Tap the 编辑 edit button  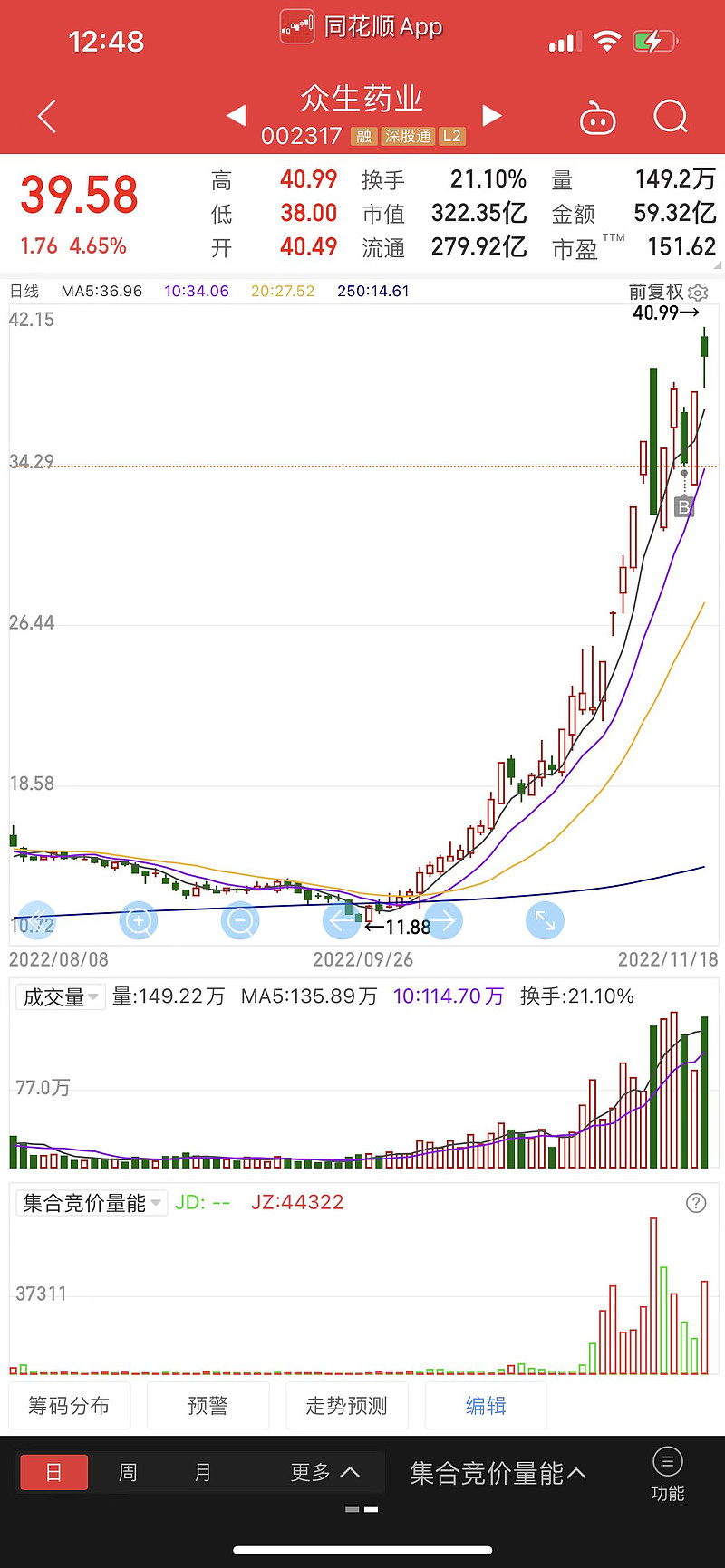point(486,1405)
